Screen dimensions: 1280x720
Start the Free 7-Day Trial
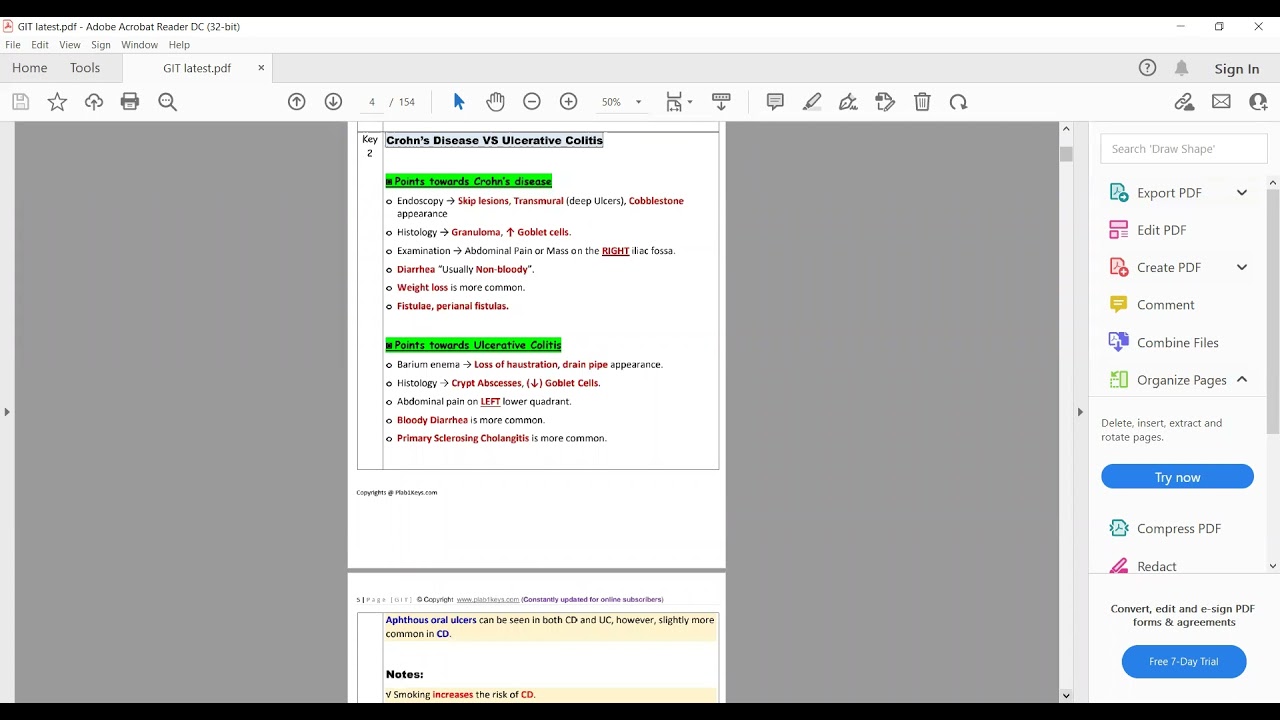1184,661
